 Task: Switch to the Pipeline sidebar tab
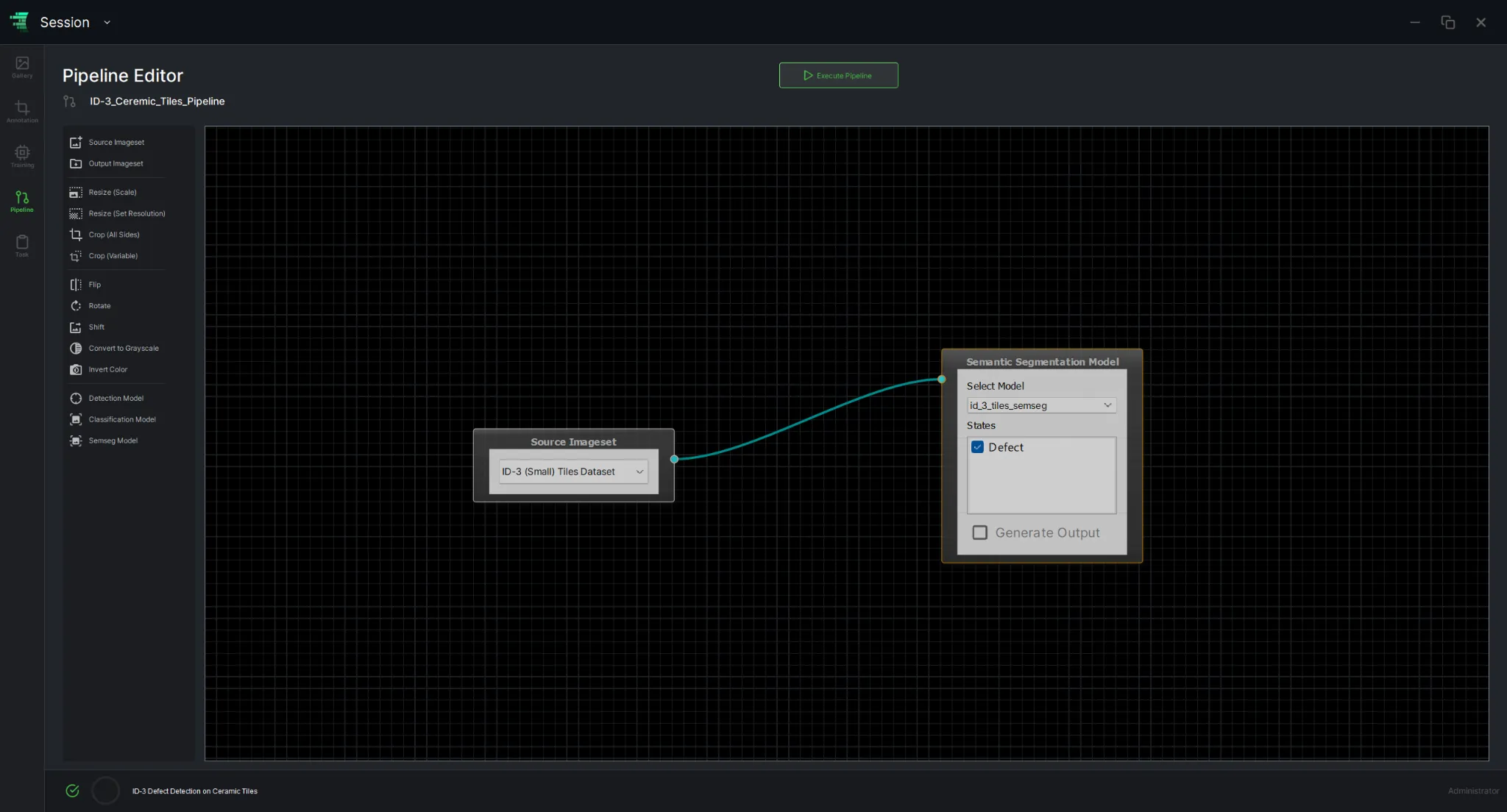[22, 201]
